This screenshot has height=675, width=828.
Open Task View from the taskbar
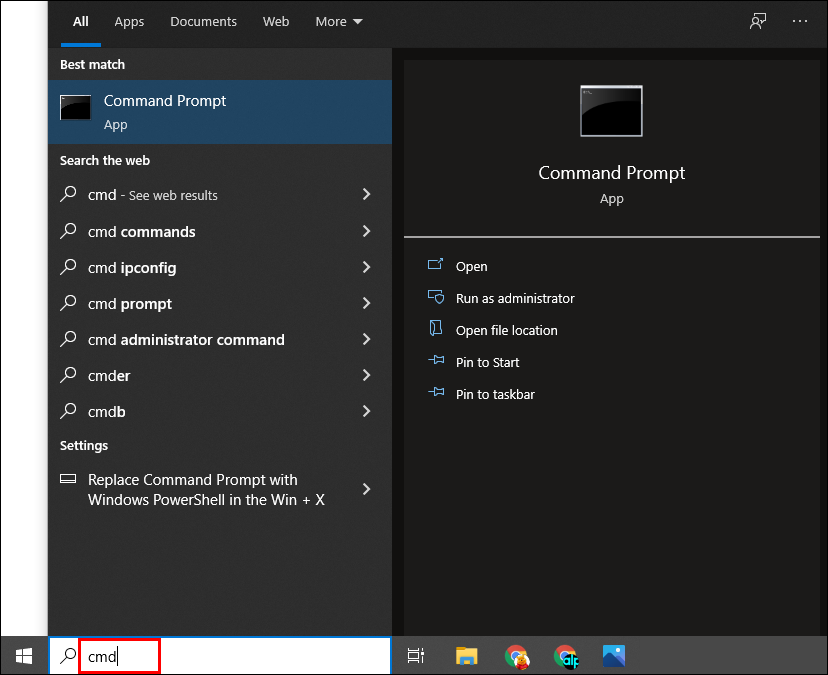(x=415, y=656)
